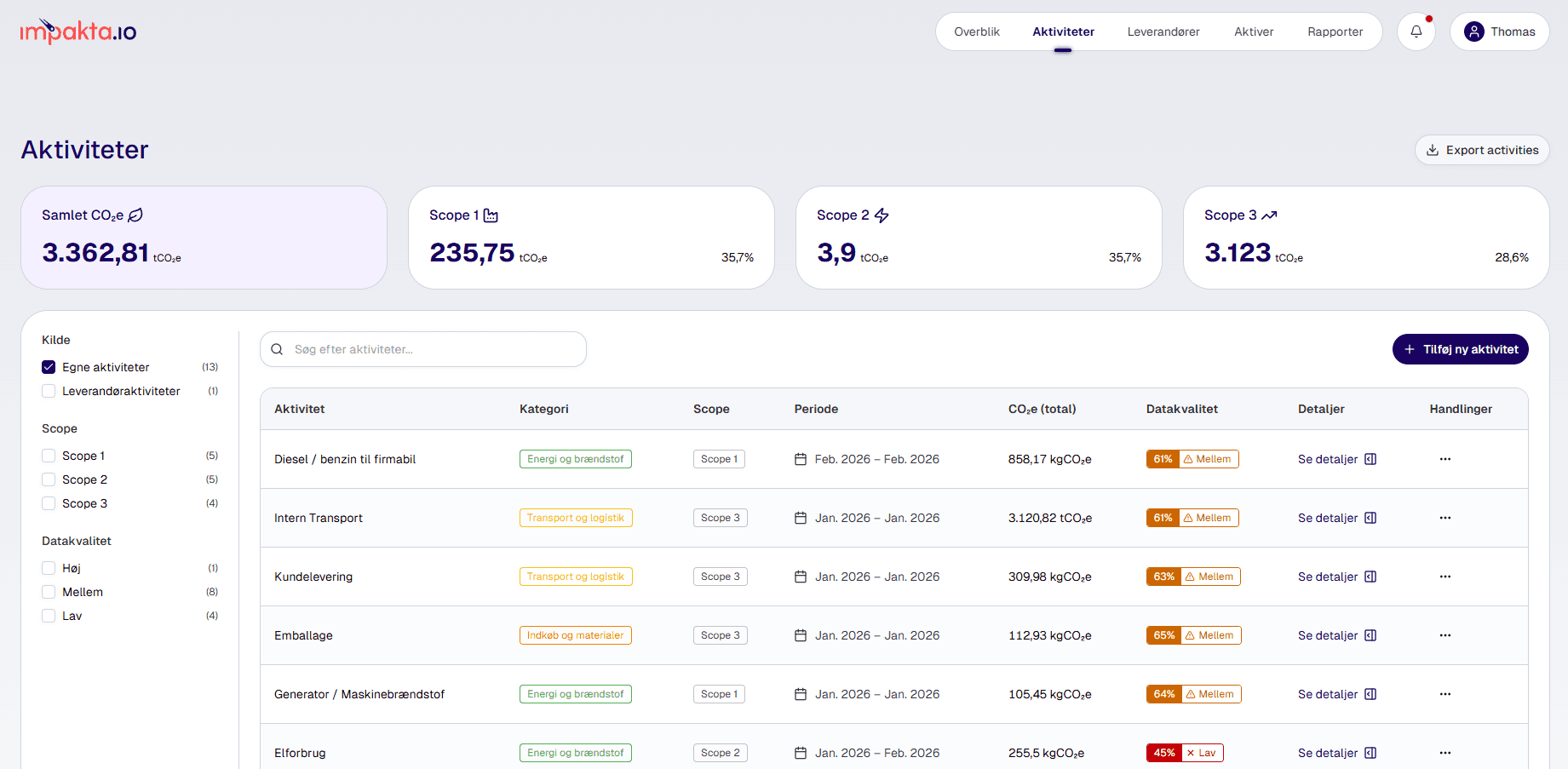The width and height of the screenshot is (1568, 769).
Task: Click the lightning icon on the Scope 2 card
Action: click(x=882, y=215)
